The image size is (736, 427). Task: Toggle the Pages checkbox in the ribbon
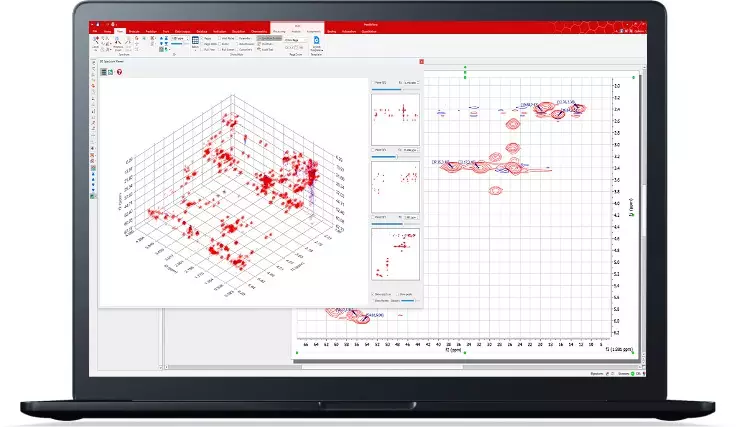click(202, 38)
